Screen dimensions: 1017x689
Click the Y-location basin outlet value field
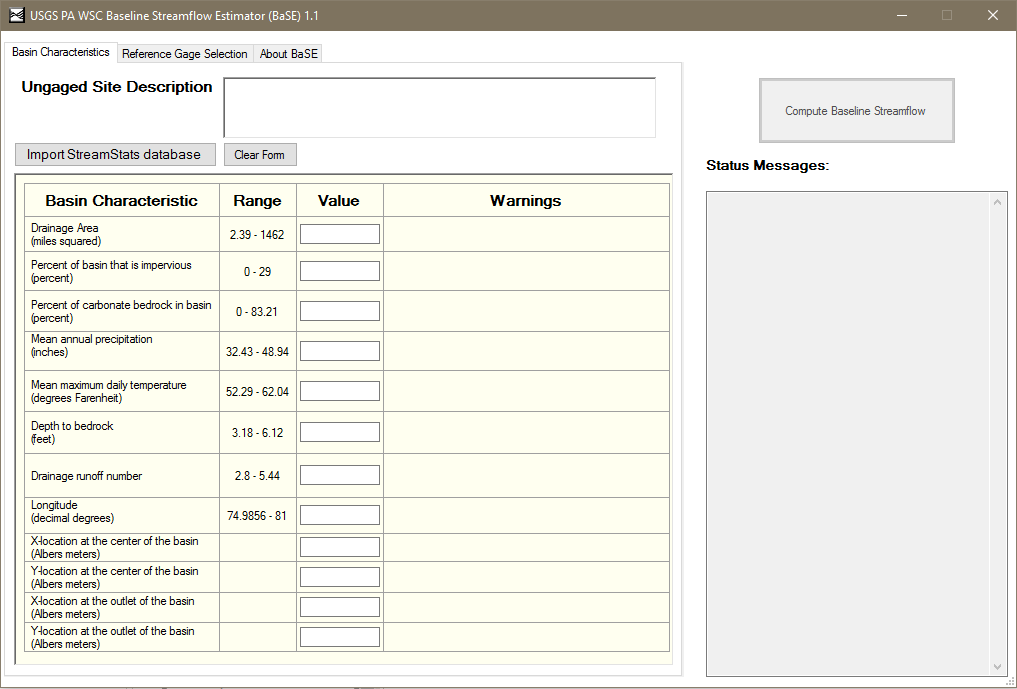tap(340, 636)
